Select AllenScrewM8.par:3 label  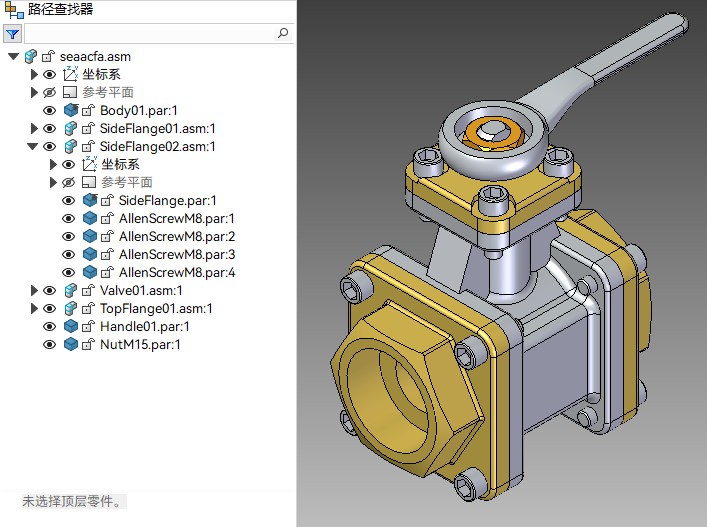click(x=177, y=255)
